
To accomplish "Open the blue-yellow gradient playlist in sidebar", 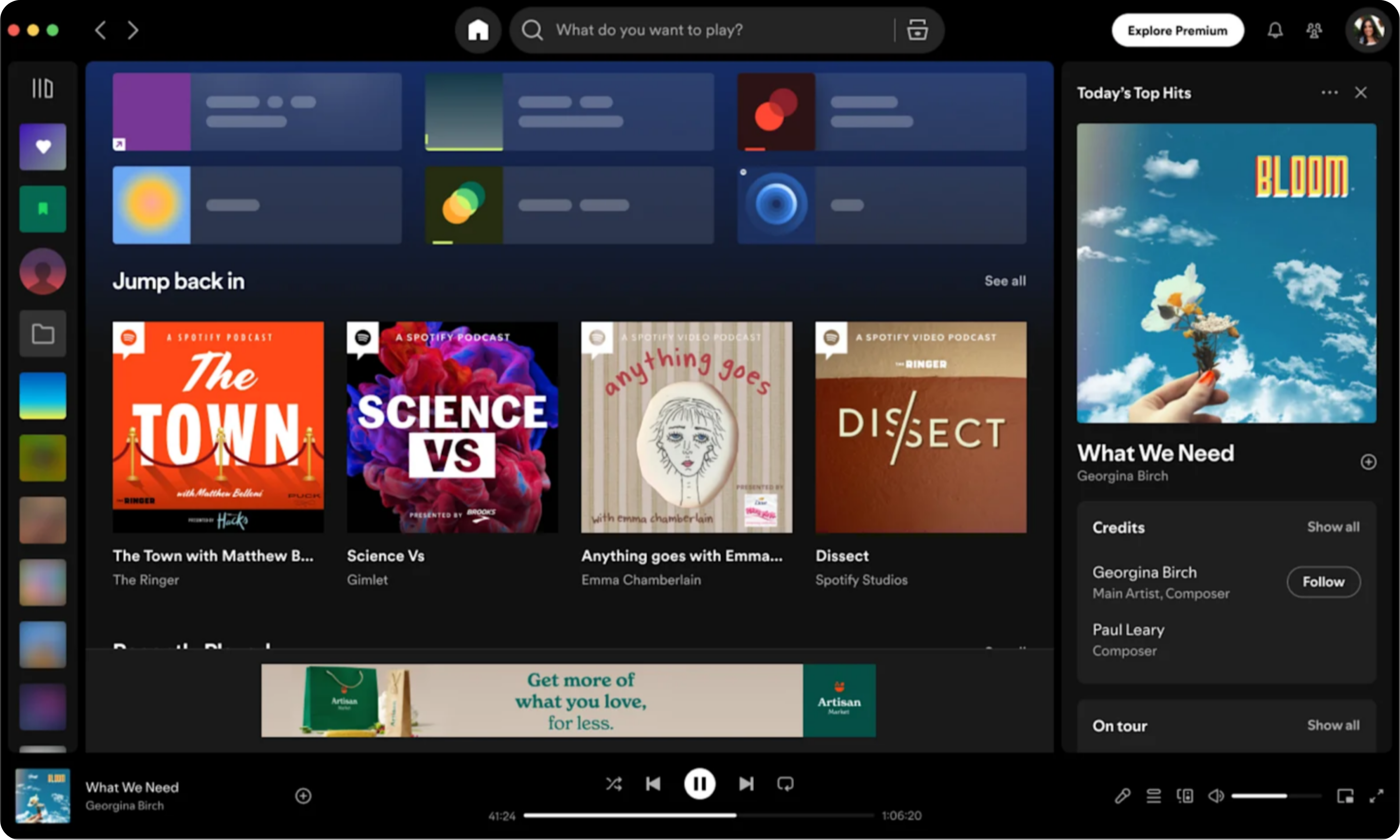I will click(43, 396).
